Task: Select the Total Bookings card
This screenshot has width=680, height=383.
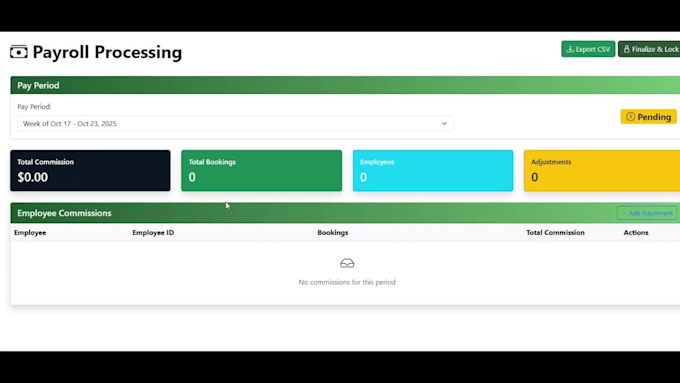Action: point(262,170)
